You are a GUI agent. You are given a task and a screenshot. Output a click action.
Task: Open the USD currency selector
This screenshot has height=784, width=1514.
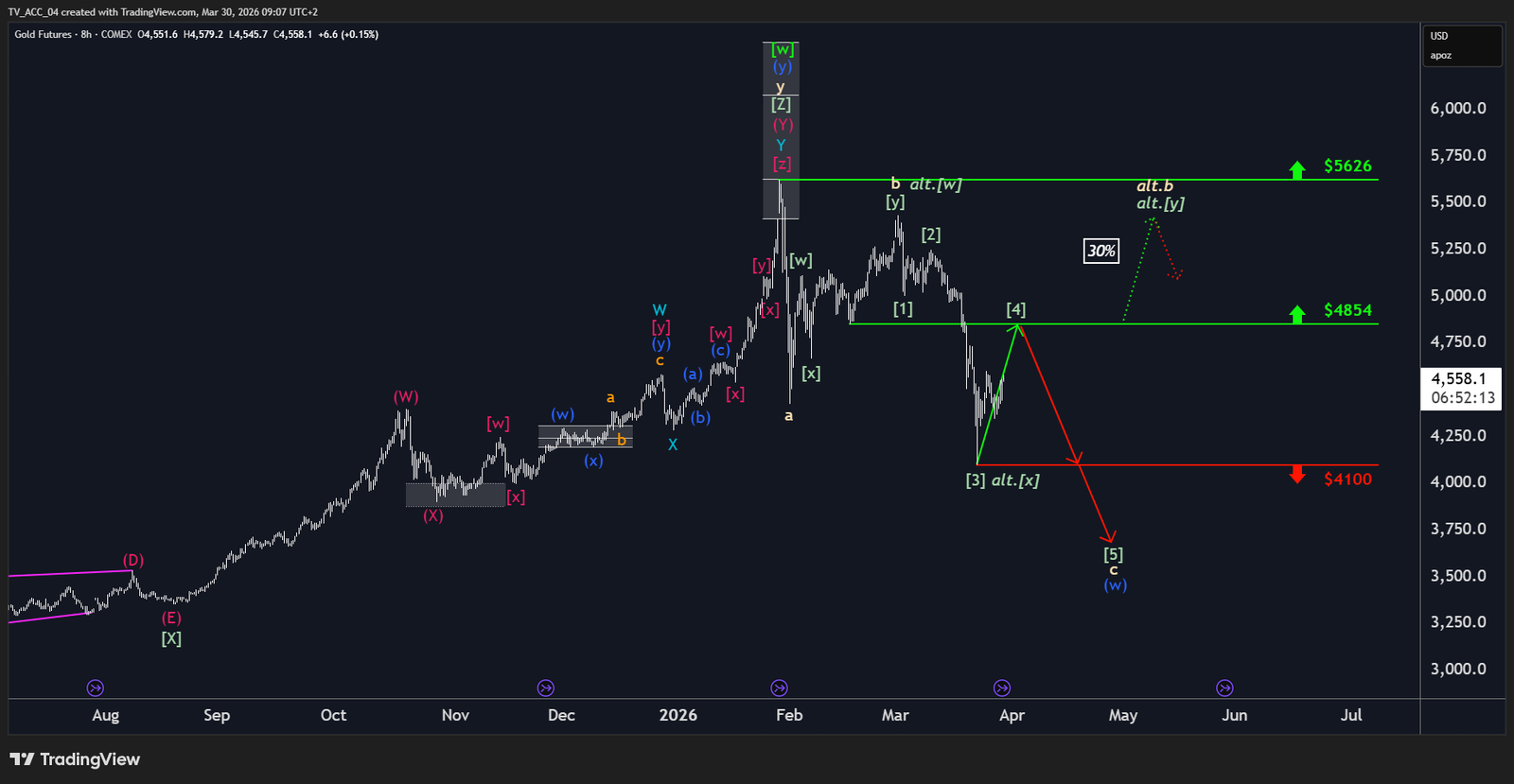1439,36
